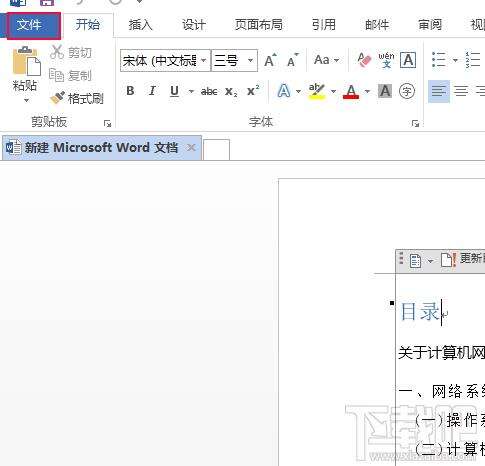Click the 复制 Copy button

click(x=70, y=75)
